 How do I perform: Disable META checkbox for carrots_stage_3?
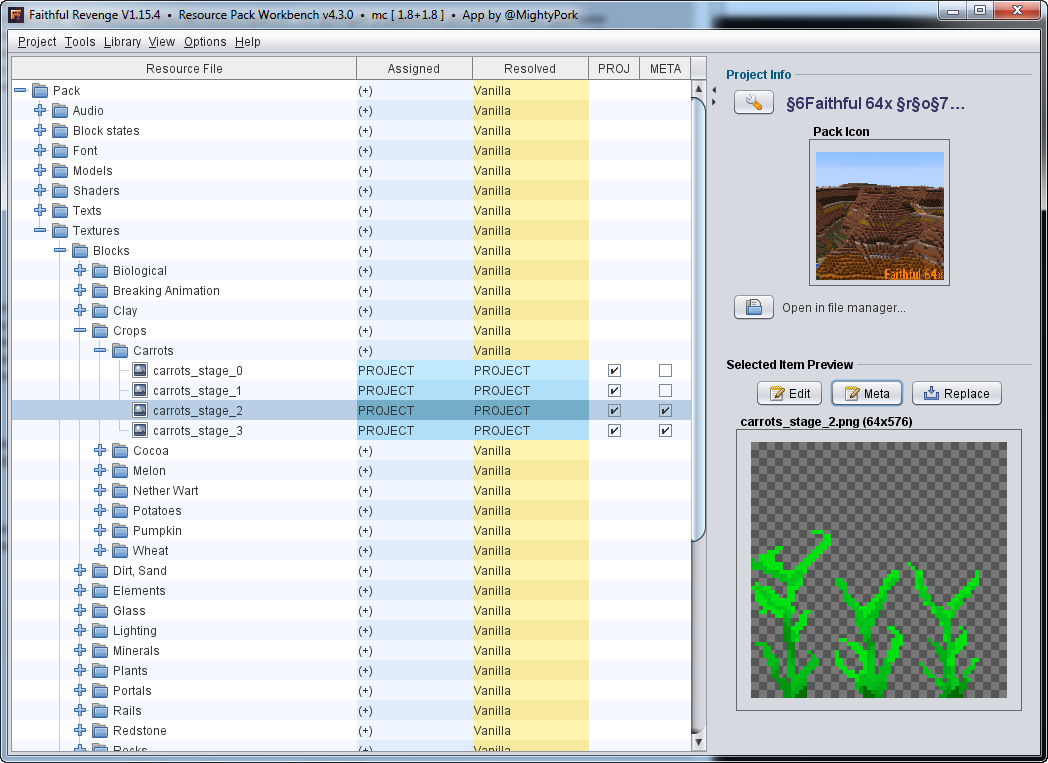(665, 431)
